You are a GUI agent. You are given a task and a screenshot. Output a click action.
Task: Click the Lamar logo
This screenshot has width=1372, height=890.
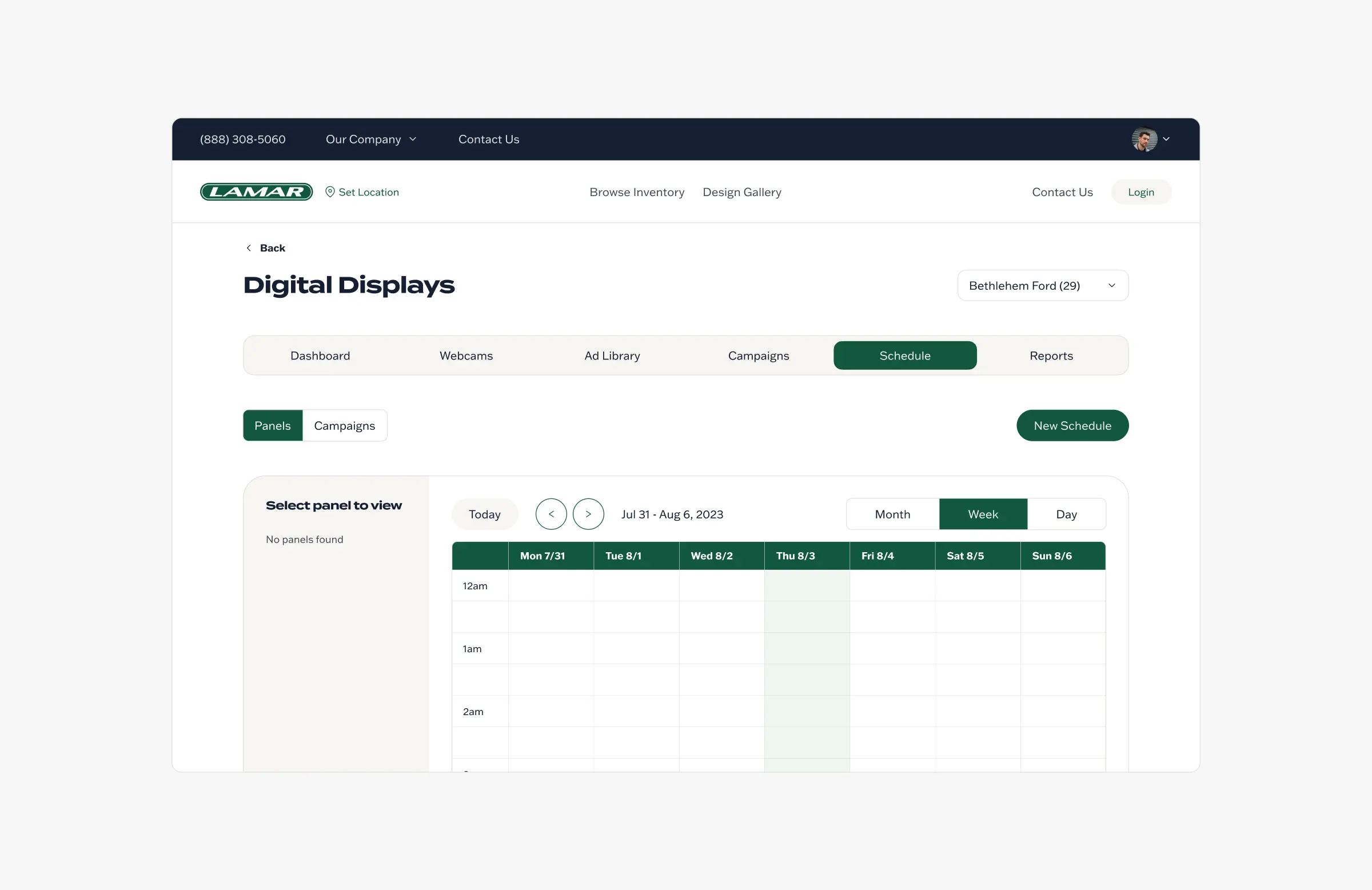coord(256,192)
